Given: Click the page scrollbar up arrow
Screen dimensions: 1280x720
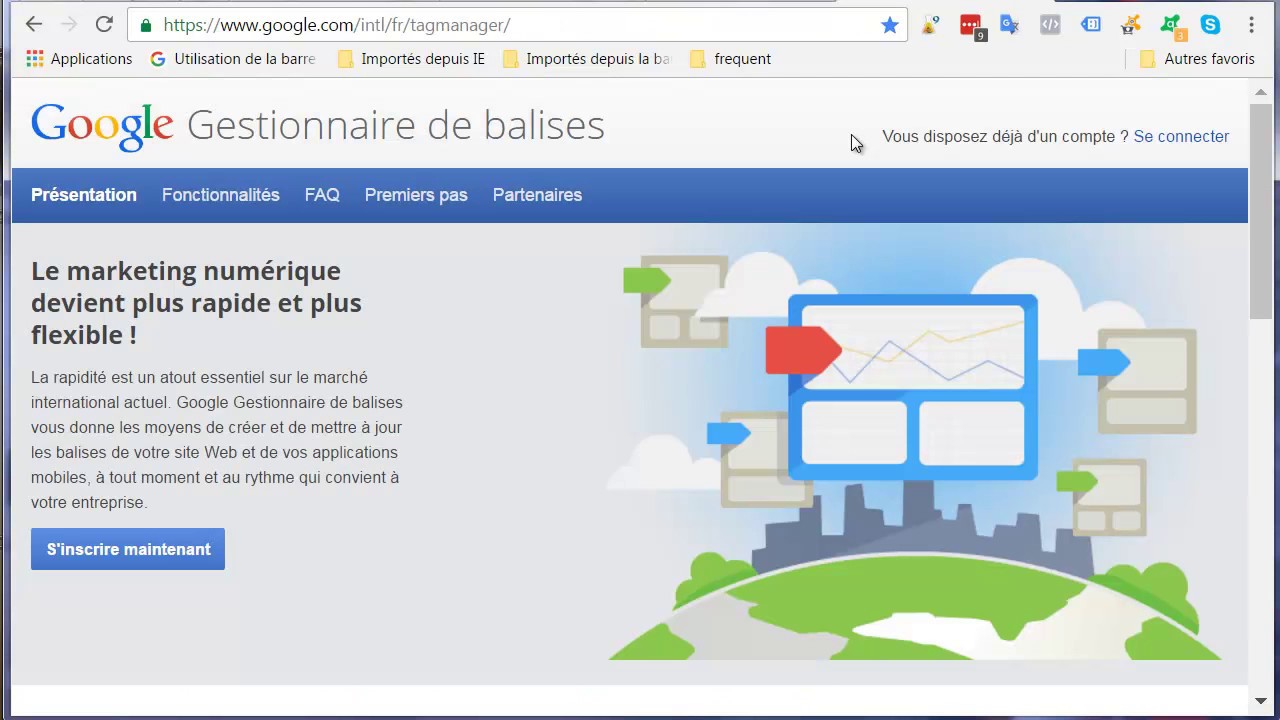Looking at the screenshot, I should click(1260, 92).
